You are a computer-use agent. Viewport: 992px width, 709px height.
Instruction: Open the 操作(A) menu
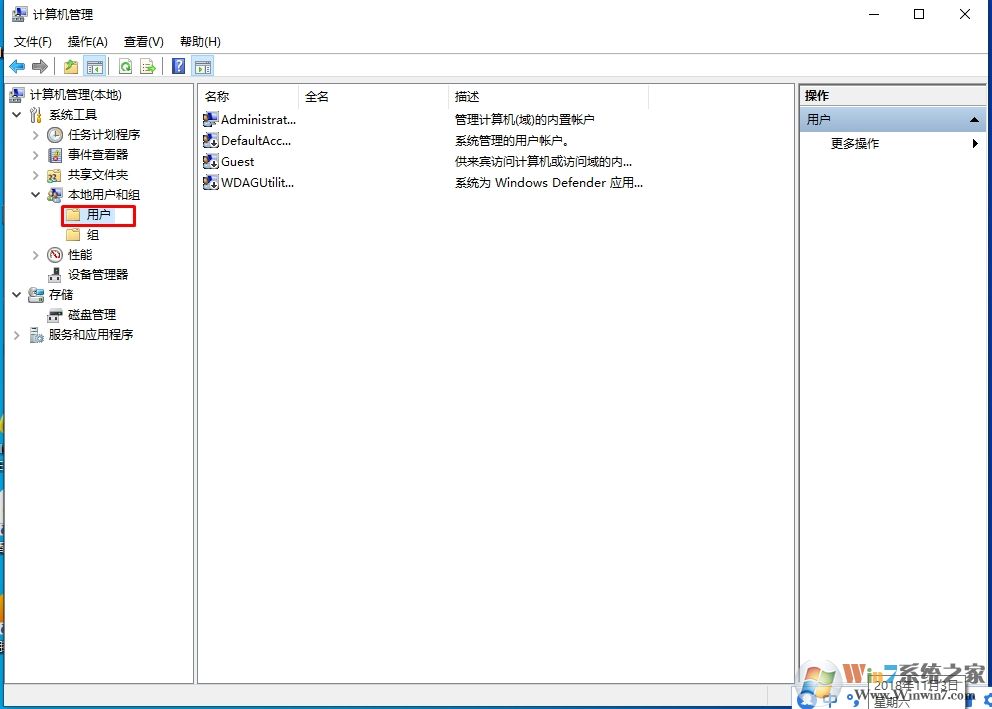tap(87, 41)
